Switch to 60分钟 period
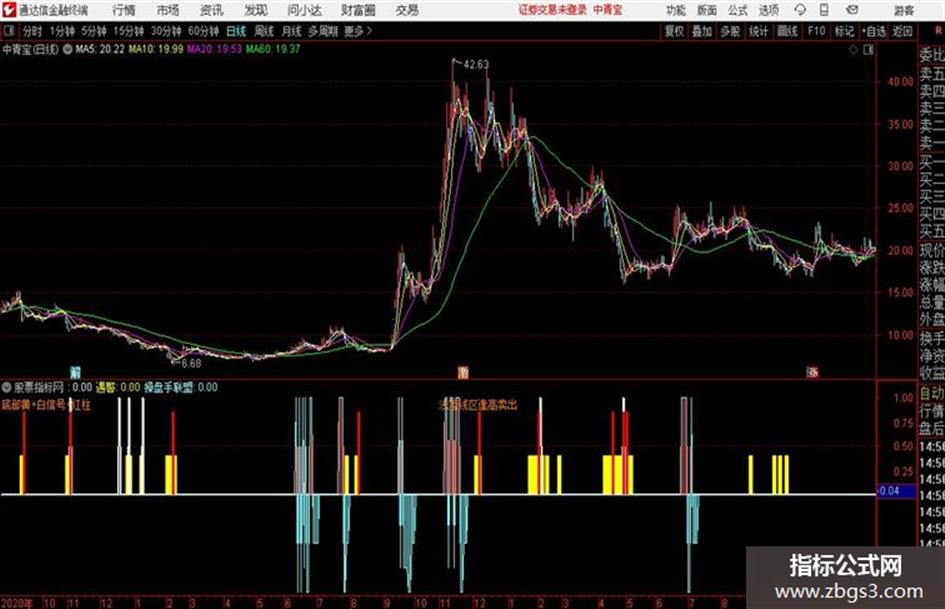The width and height of the screenshot is (945, 609). (x=203, y=31)
